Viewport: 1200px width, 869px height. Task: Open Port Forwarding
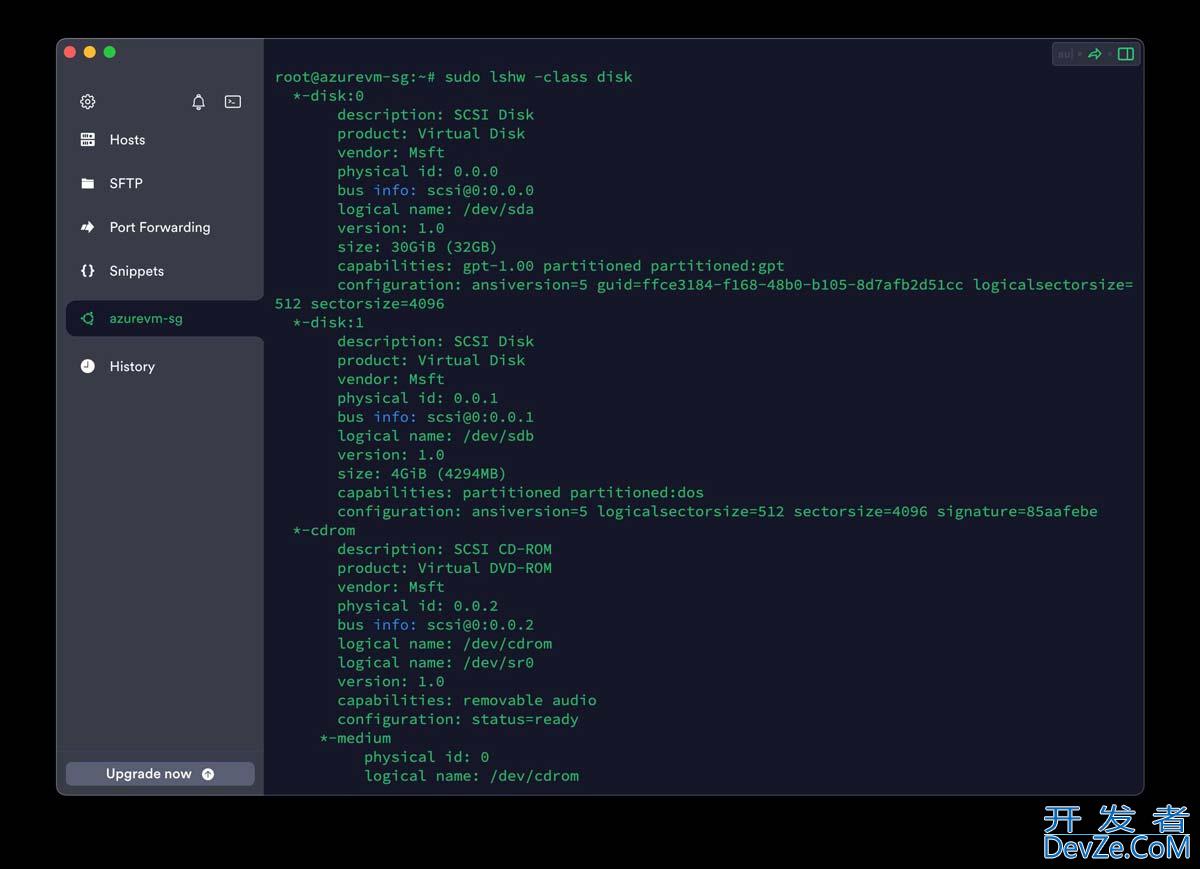point(160,227)
